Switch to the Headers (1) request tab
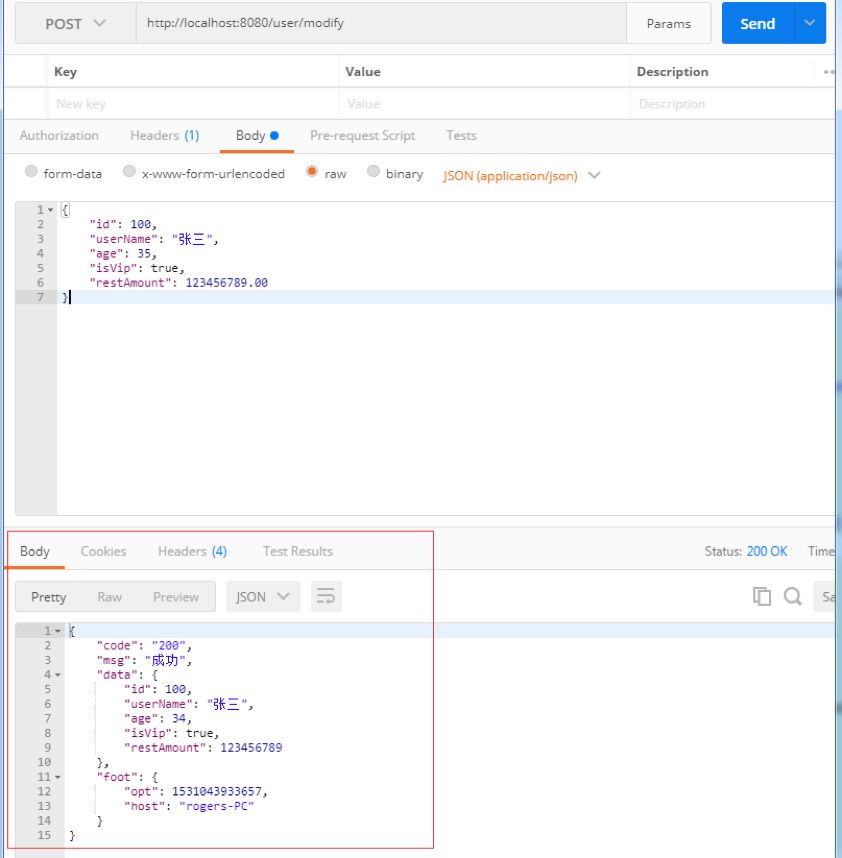Viewport: 842px width, 858px height. point(165,136)
